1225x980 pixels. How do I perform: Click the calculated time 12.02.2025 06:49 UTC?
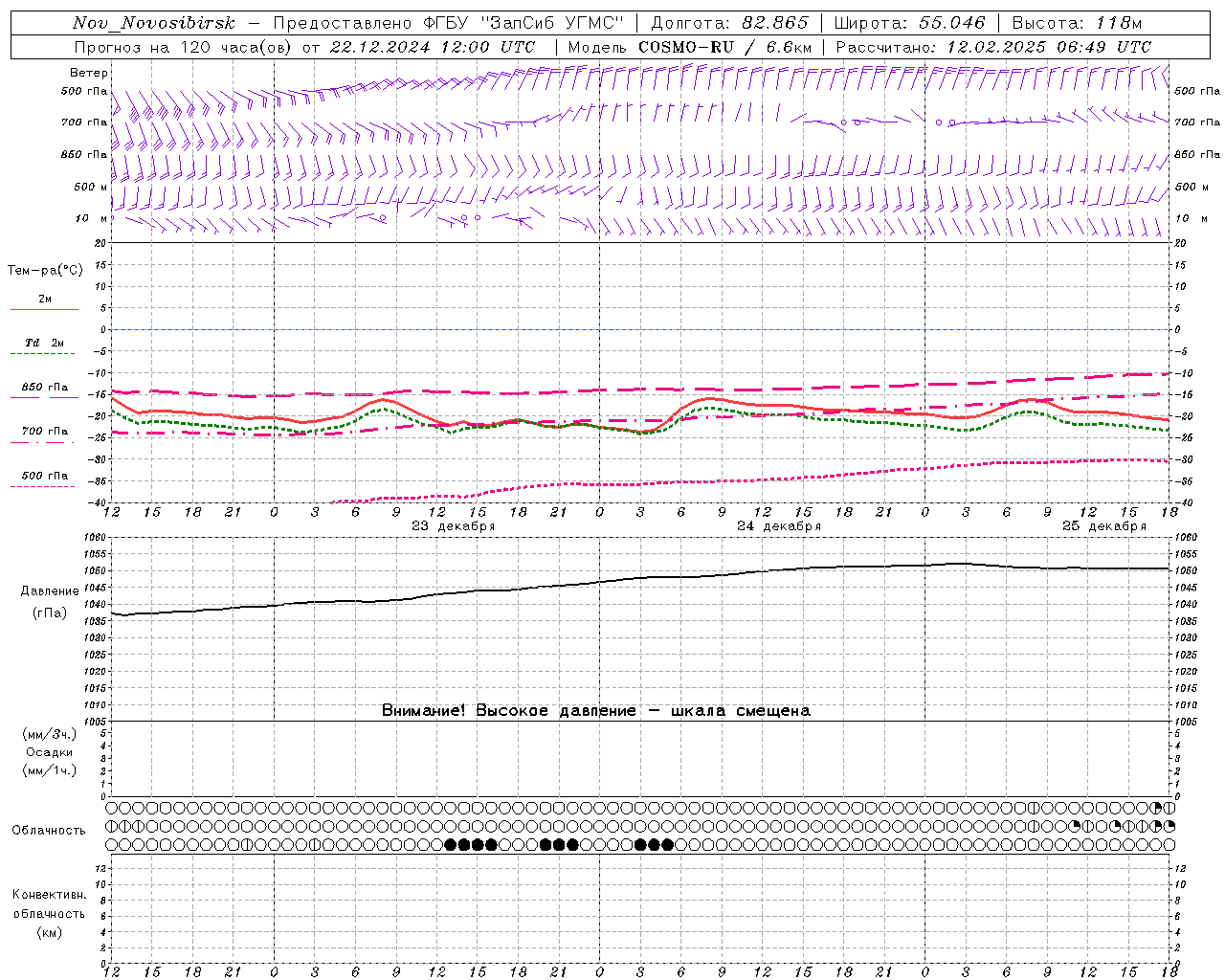coord(1049,47)
